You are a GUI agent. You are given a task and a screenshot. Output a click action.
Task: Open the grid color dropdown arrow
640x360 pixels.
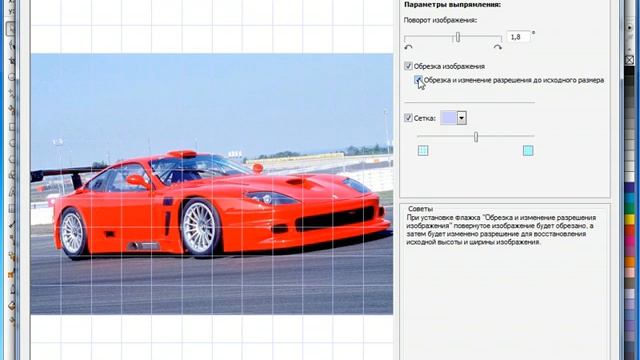(x=462, y=118)
